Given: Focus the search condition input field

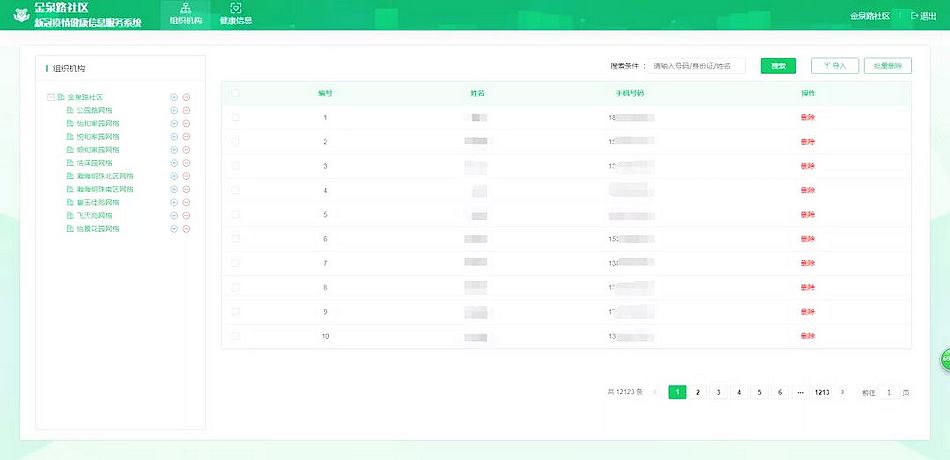Looking at the screenshot, I should [697, 65].
